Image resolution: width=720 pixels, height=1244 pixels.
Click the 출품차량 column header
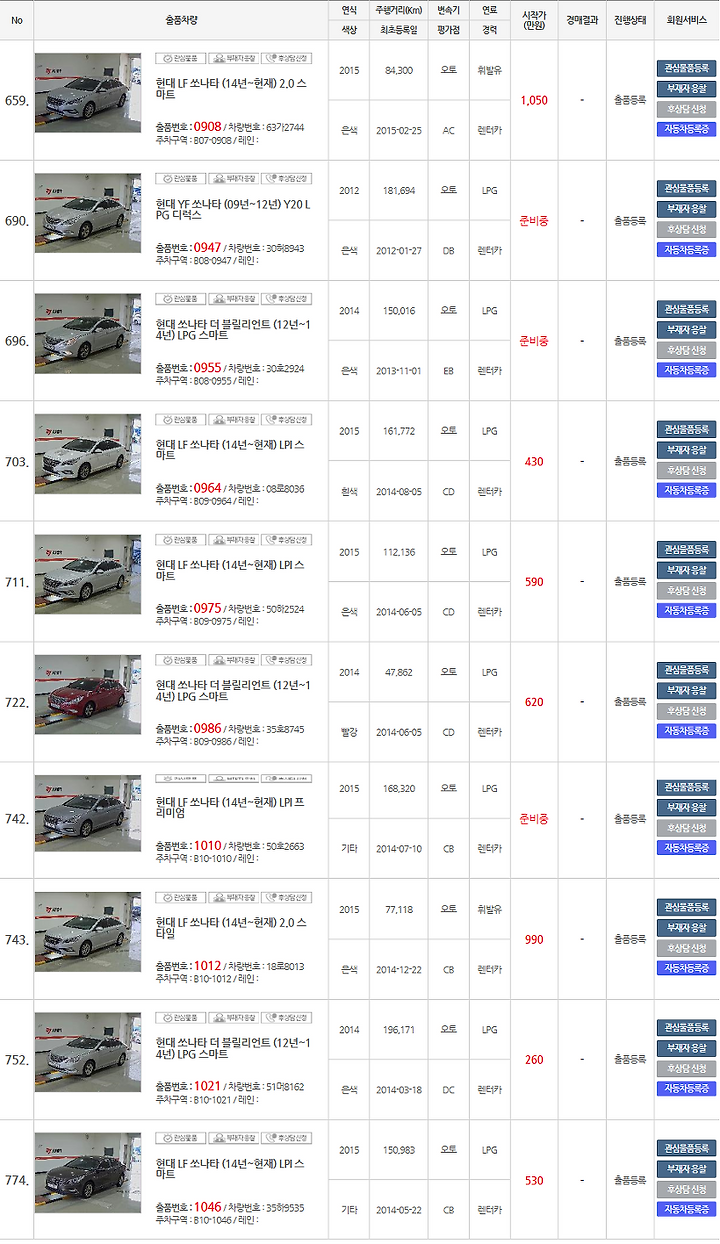[181, 20]
